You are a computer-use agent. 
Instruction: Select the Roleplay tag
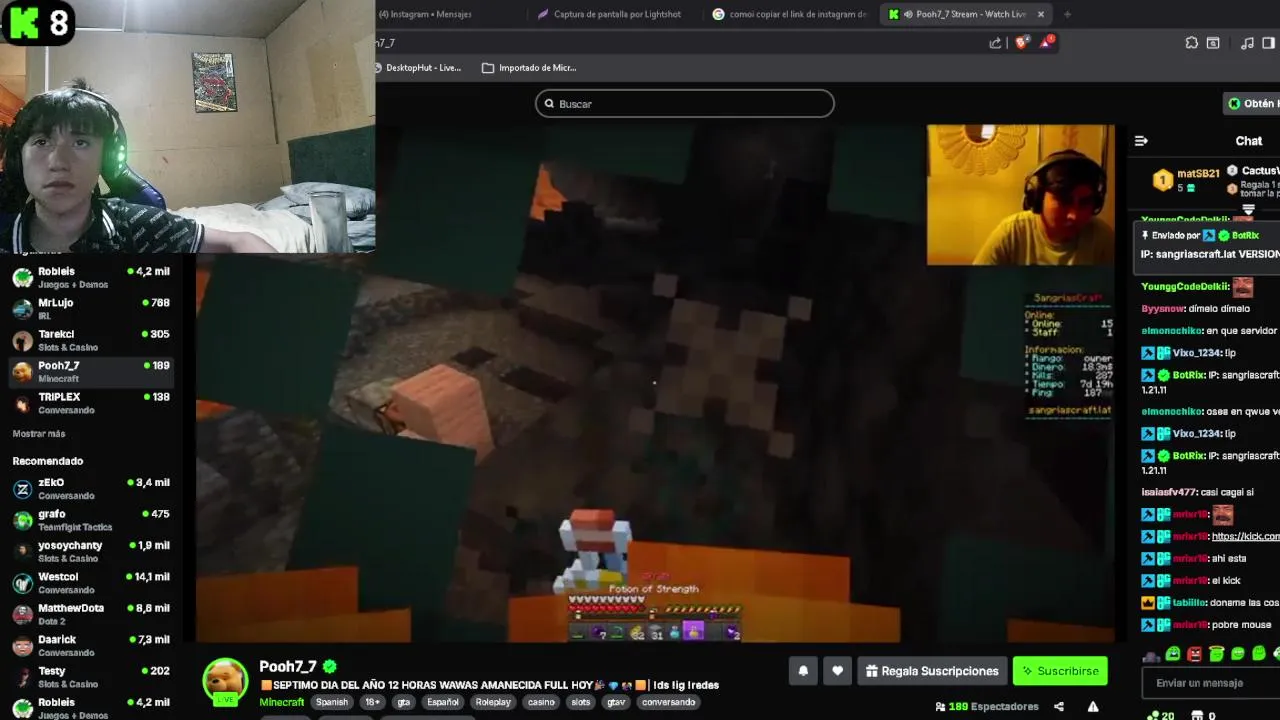pyautogui.click(x=493, y=702)
